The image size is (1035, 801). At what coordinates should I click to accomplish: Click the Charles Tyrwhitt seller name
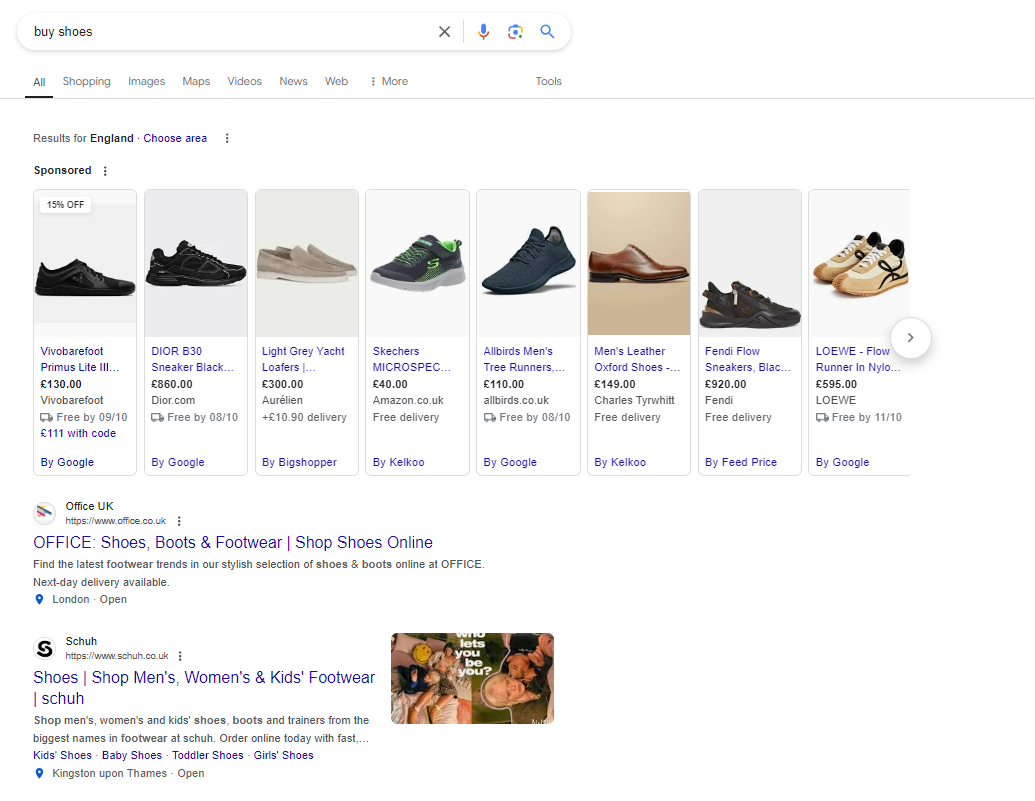click(x=634, y=400)
